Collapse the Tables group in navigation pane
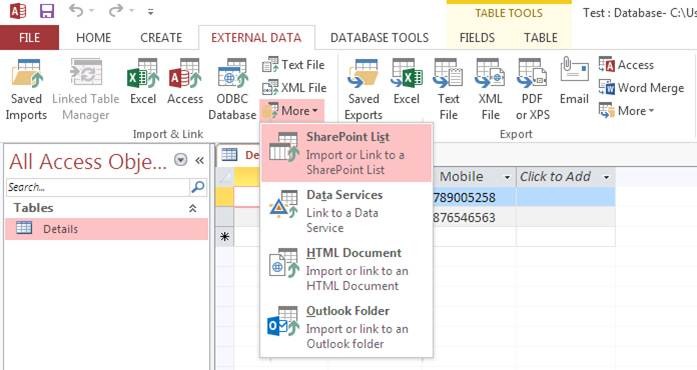This screenshot has height=370, width=697. point(192,208)
